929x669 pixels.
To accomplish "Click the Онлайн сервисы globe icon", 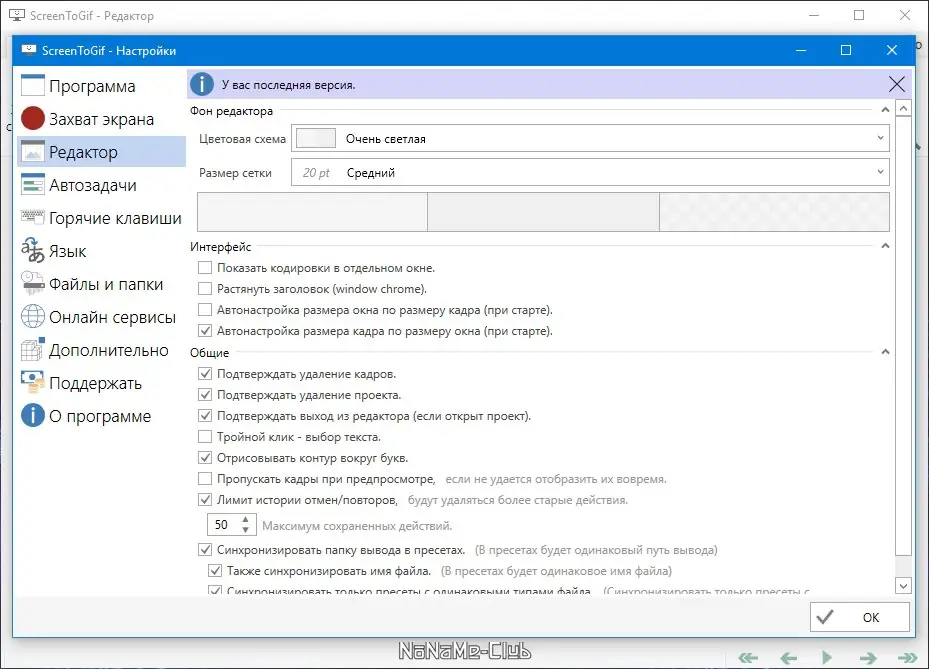I will pyautogui.click(x=33, y=316).
